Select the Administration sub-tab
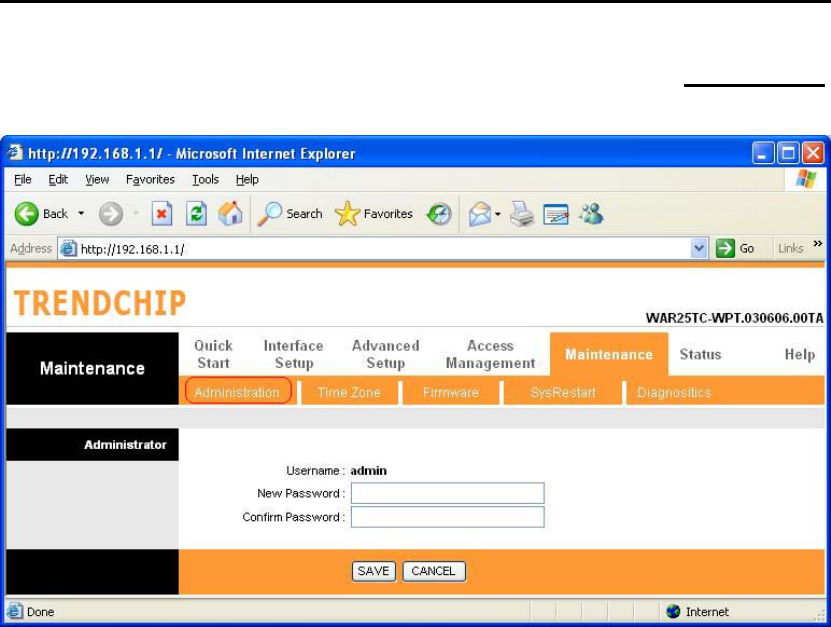Image resolution: width=831 pixels, height=627 pixels. coord(237,392)
